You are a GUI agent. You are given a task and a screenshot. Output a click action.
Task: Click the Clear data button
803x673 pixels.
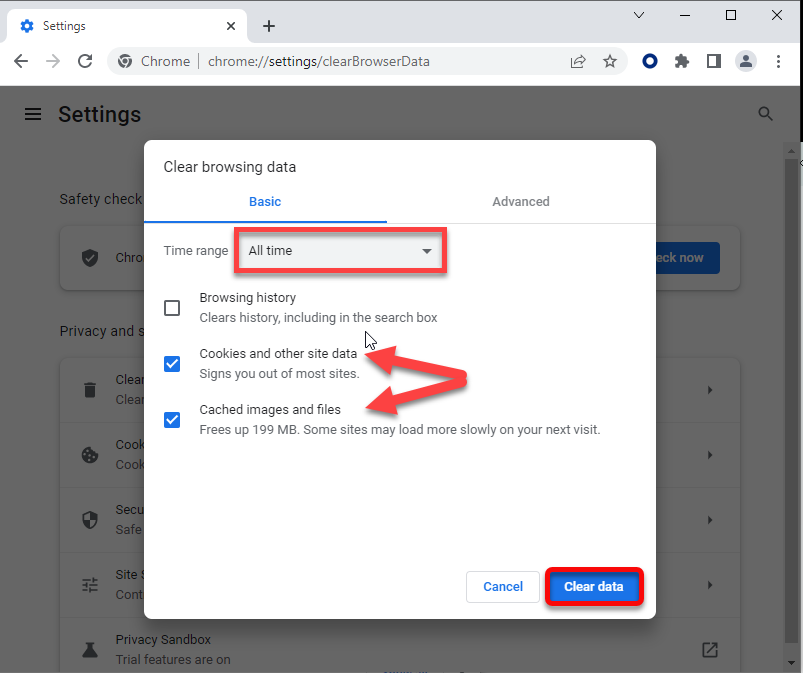click(593, 587)
